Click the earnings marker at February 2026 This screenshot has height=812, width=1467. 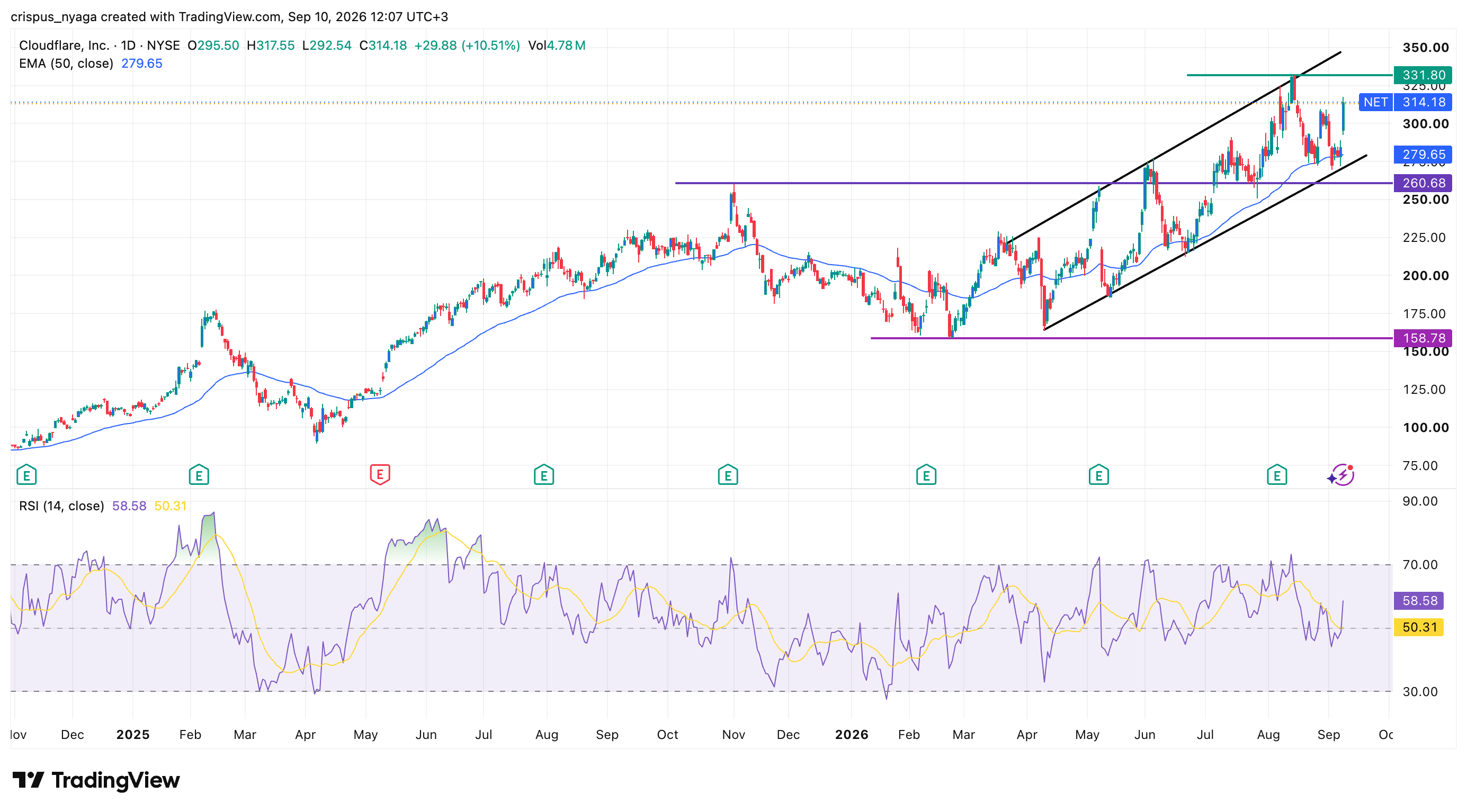pos(926,475)
